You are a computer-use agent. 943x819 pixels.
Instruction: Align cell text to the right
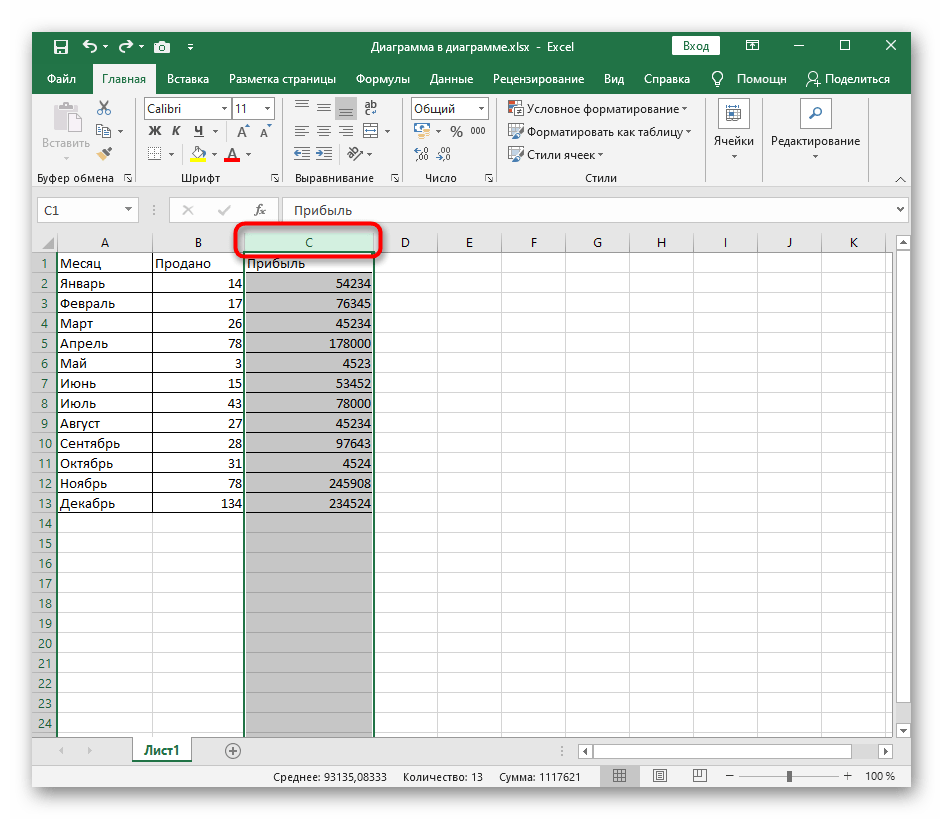click(x=346, y=130)
